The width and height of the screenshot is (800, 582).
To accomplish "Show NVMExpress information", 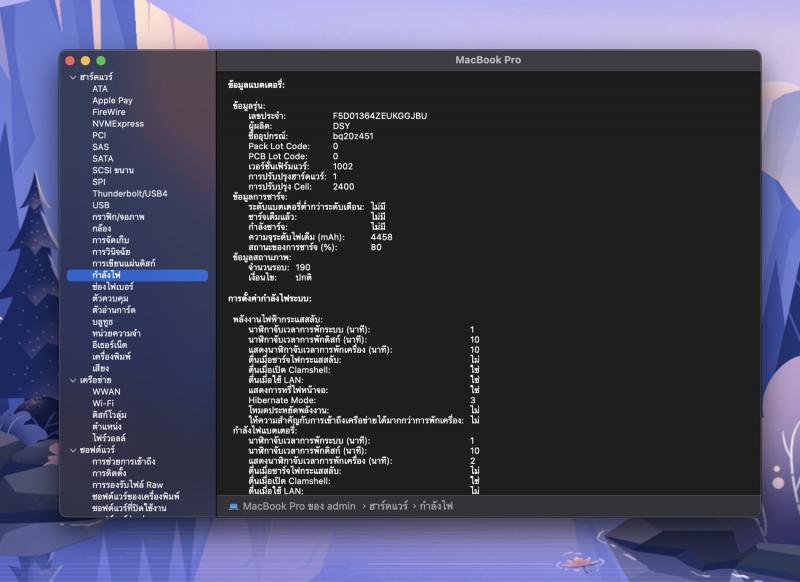I will 118,124.
